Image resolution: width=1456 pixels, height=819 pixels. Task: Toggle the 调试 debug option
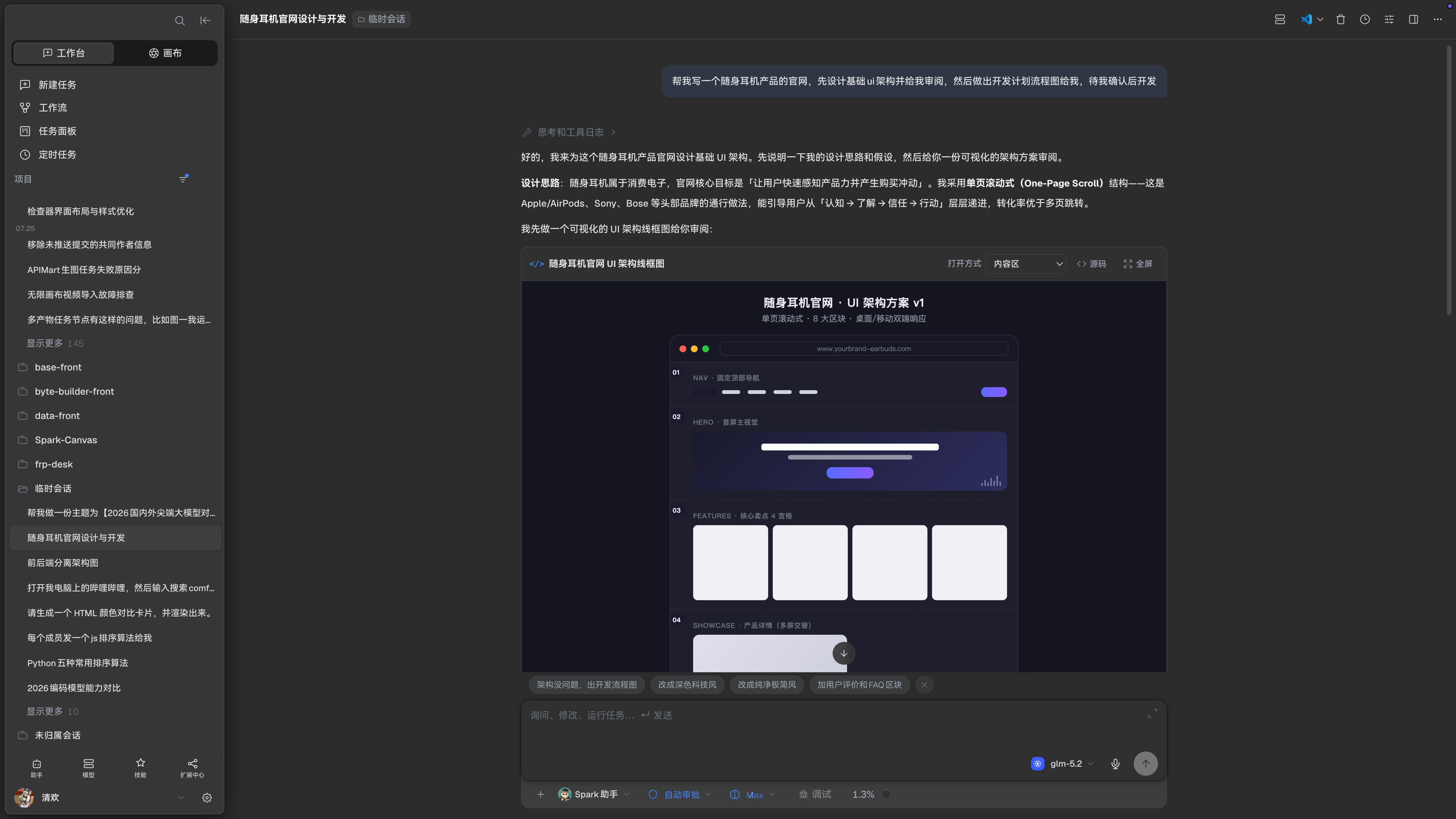[x=814, y=794]
